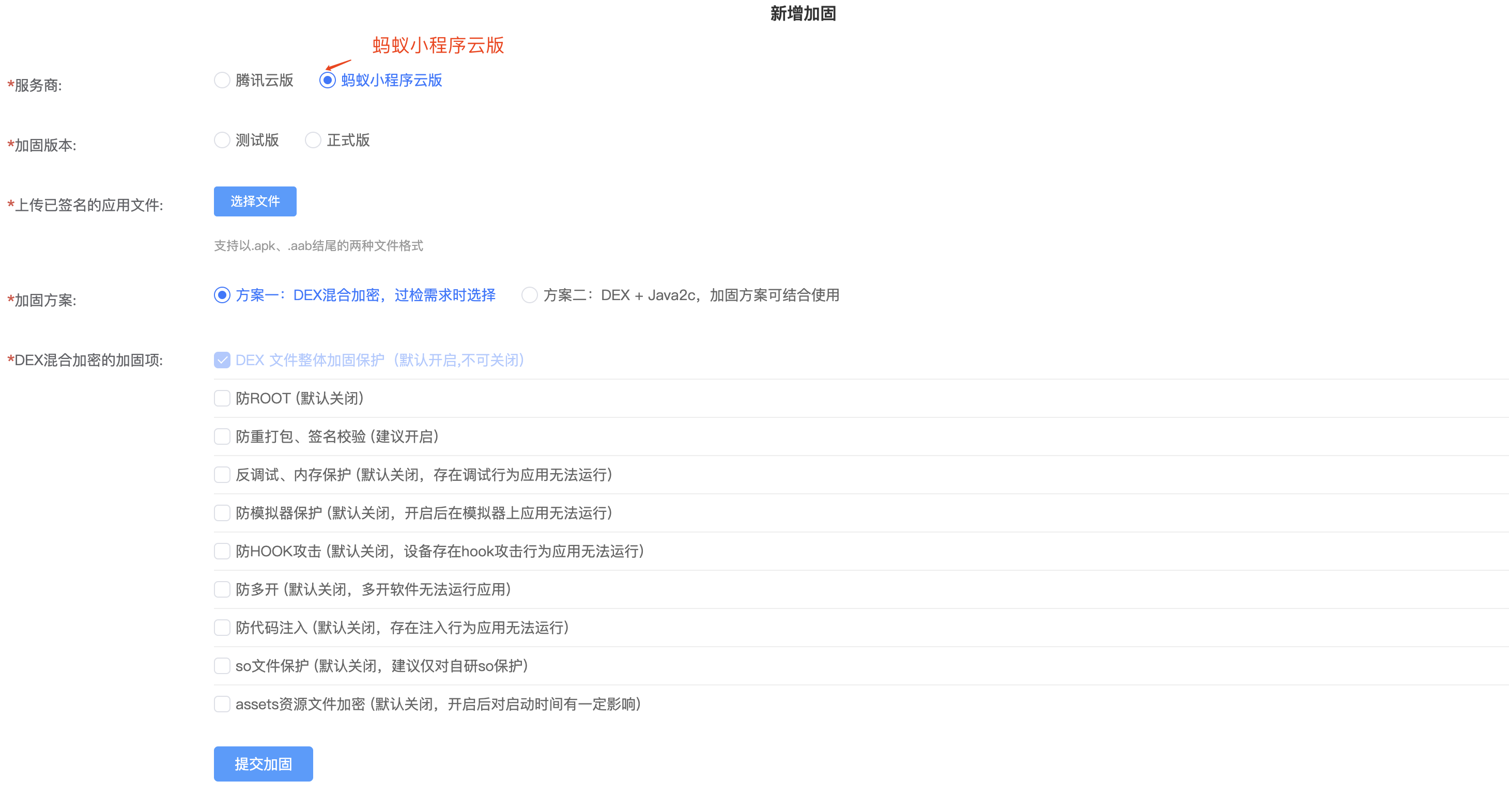1509x812 pixels.
Task: Enable so文件保护 checkbox
Action: [x=222, y=666]
